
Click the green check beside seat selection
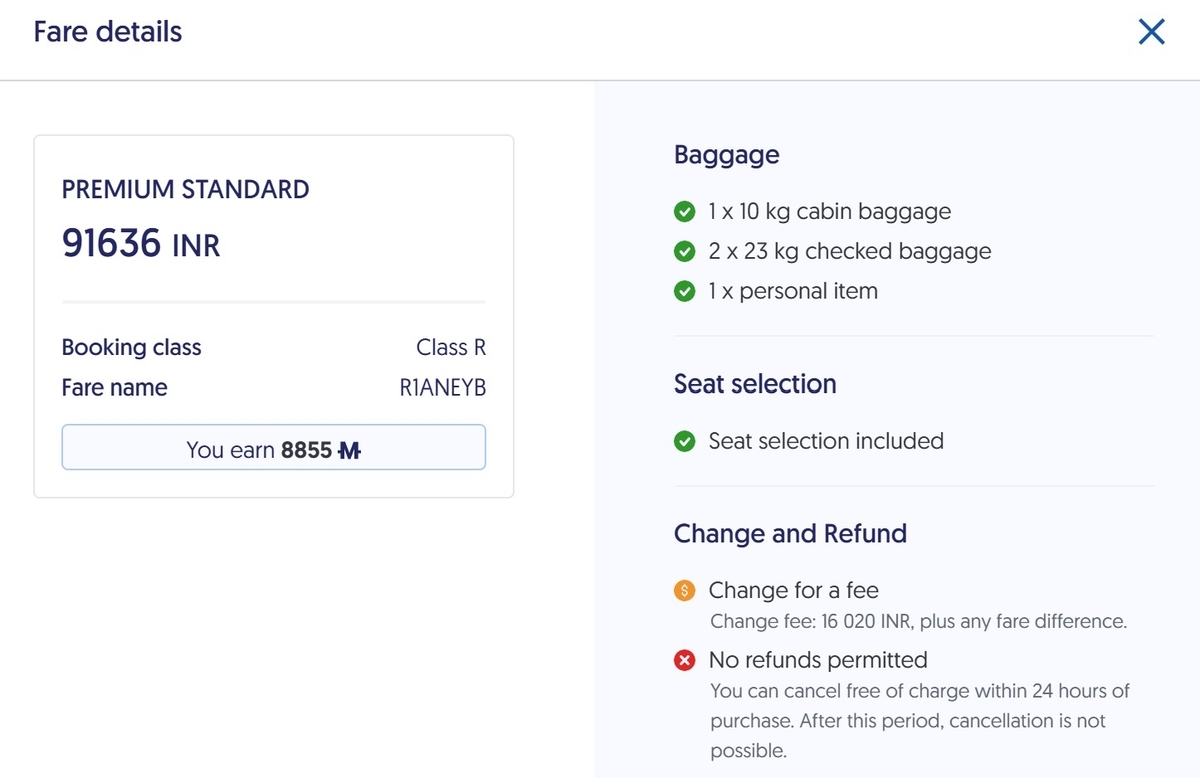point(685,441)
